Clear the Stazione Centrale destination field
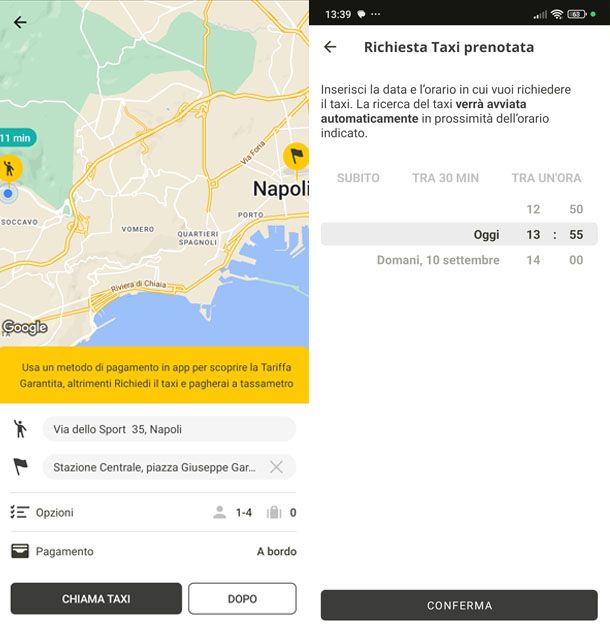 pyautogui.click(x=276, y=467)
